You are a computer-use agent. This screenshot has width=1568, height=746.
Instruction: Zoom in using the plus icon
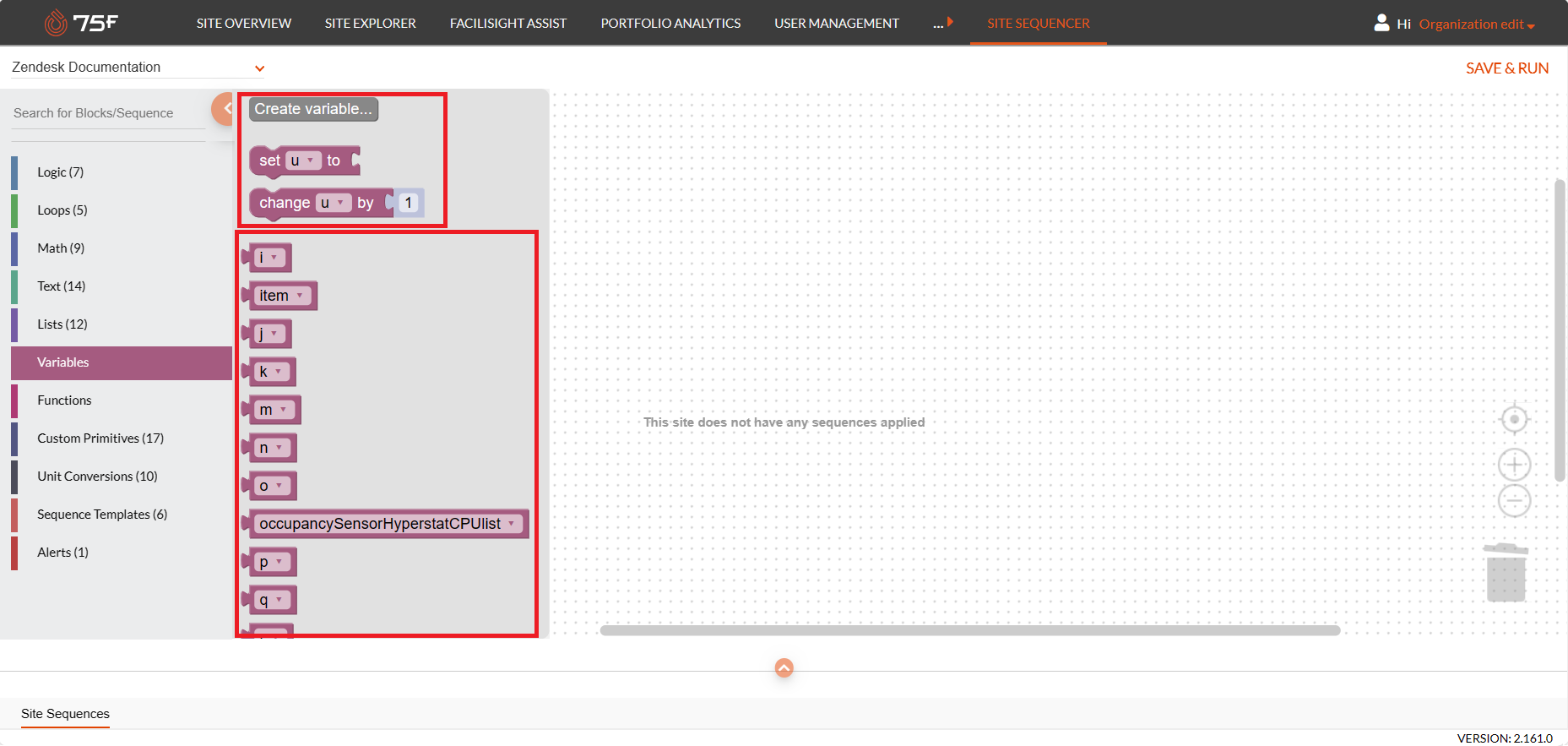click(1514, 465)
